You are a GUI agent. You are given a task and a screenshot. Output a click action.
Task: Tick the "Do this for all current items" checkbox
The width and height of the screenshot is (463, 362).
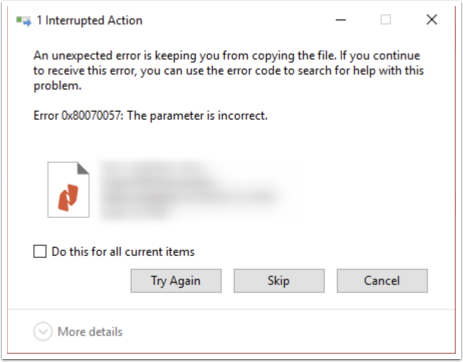point(40,251)
